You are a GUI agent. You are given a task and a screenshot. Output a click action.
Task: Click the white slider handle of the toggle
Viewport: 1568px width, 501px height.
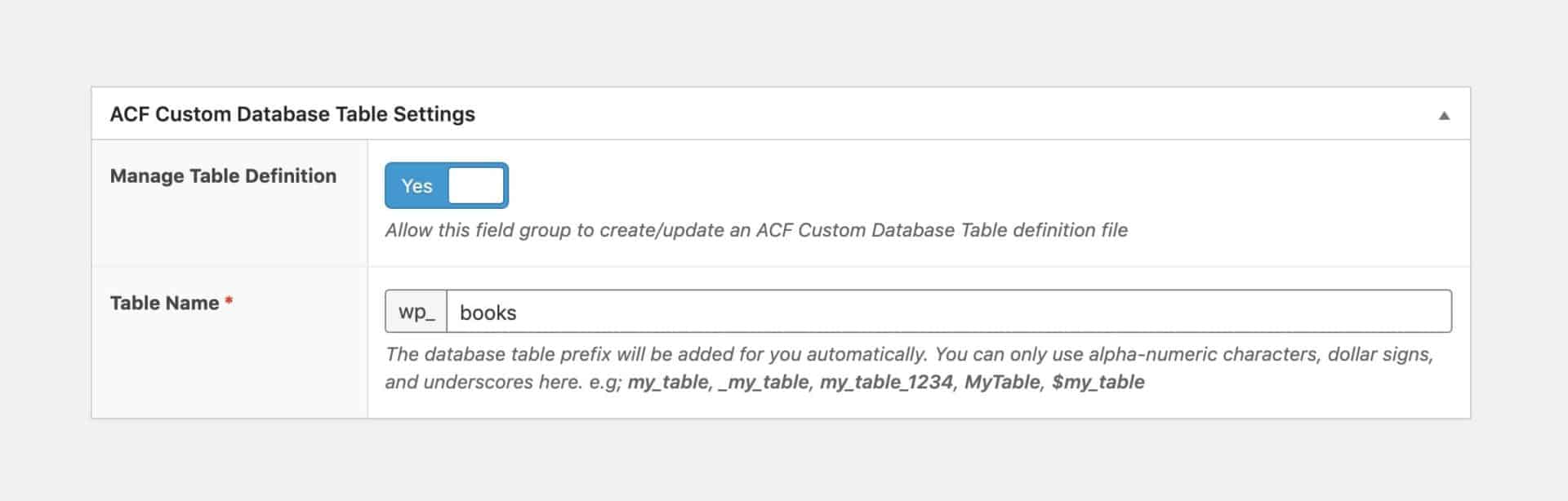[476, 185]
